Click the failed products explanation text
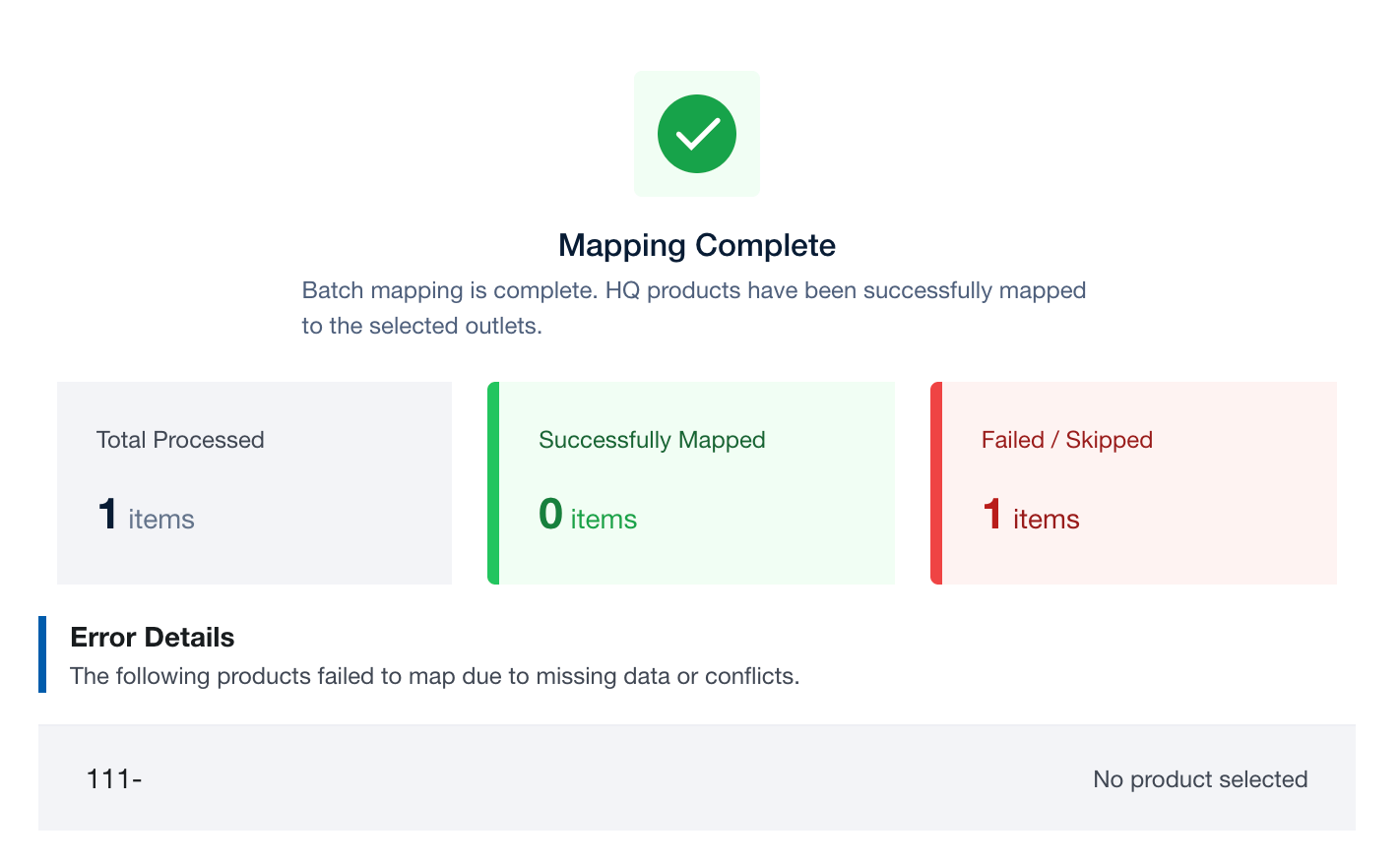This screenshot has height=864, width=1400. 434,676
